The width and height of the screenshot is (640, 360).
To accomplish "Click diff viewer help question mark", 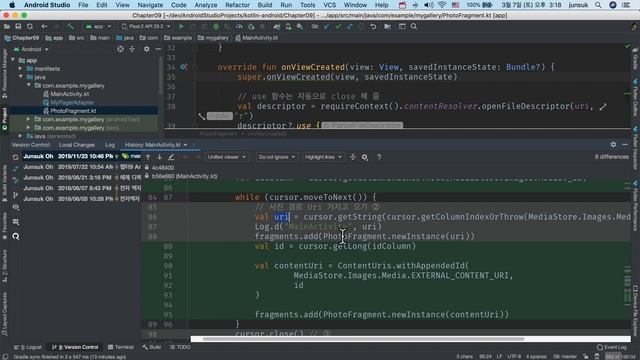I will pos(379,157).
